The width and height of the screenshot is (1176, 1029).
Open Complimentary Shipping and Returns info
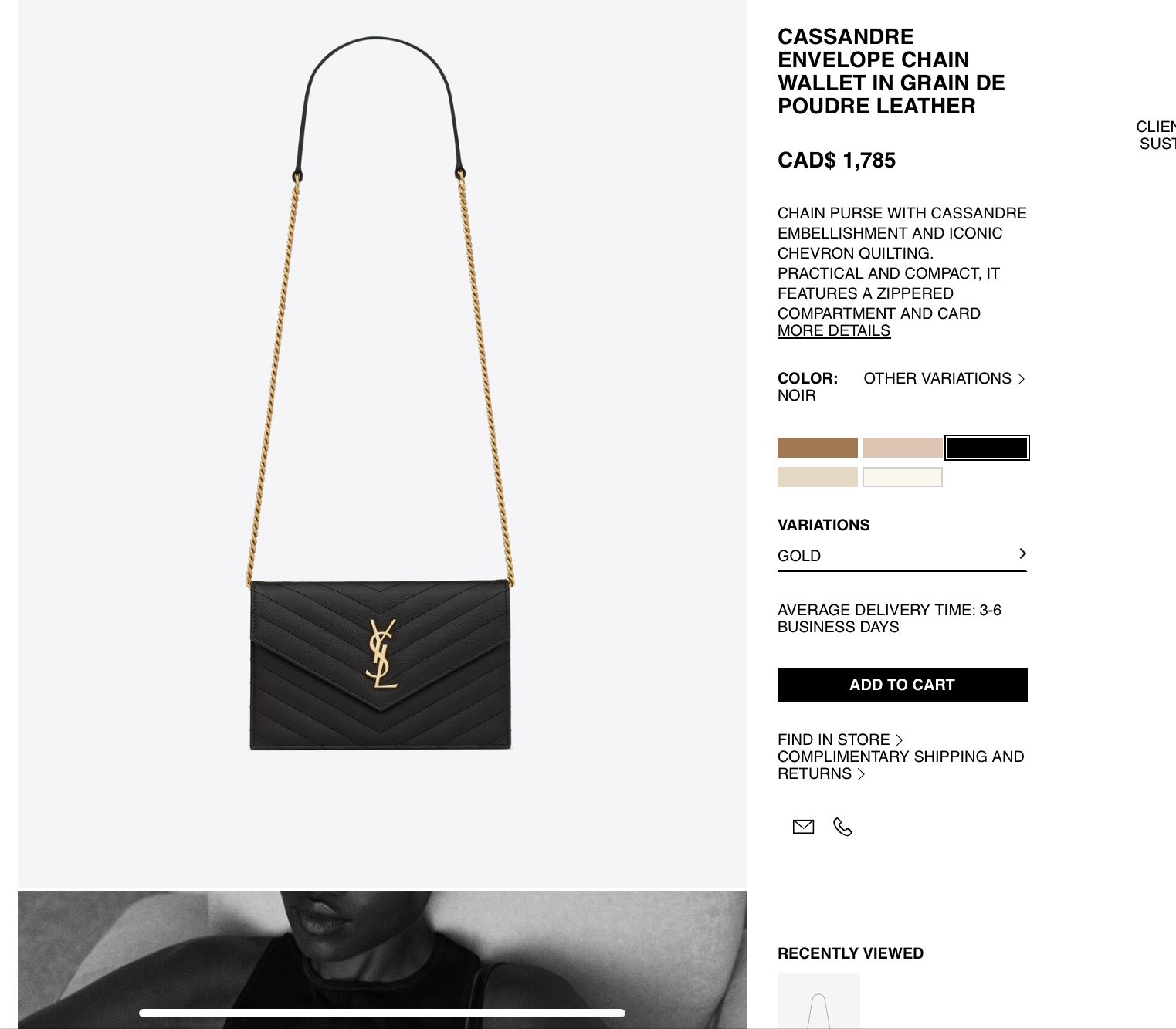900,765
